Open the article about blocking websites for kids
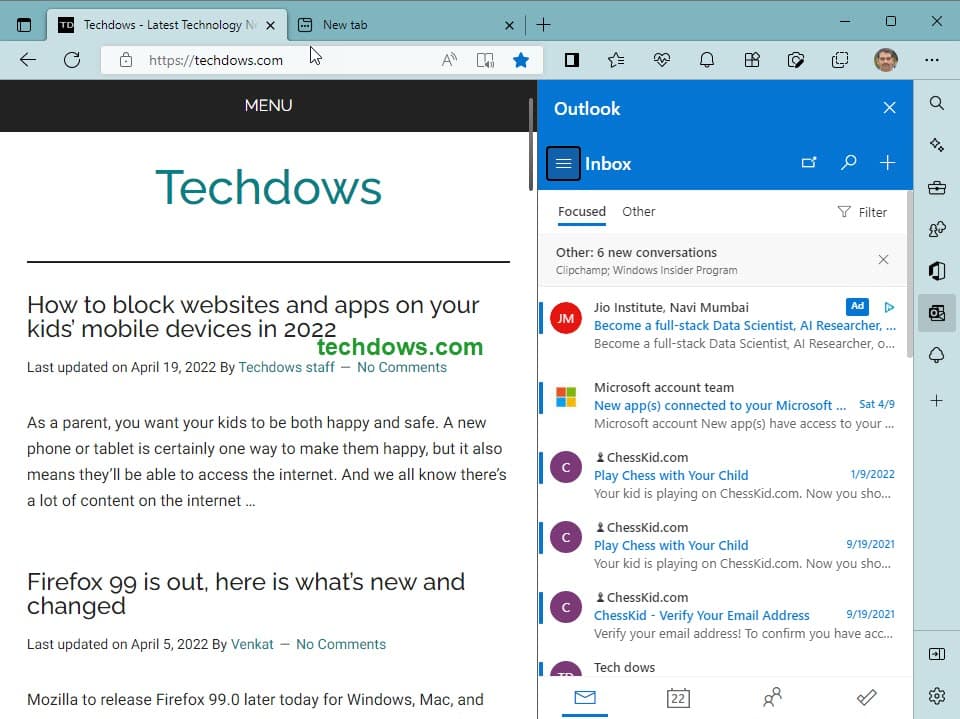 [x=253, y=317]
